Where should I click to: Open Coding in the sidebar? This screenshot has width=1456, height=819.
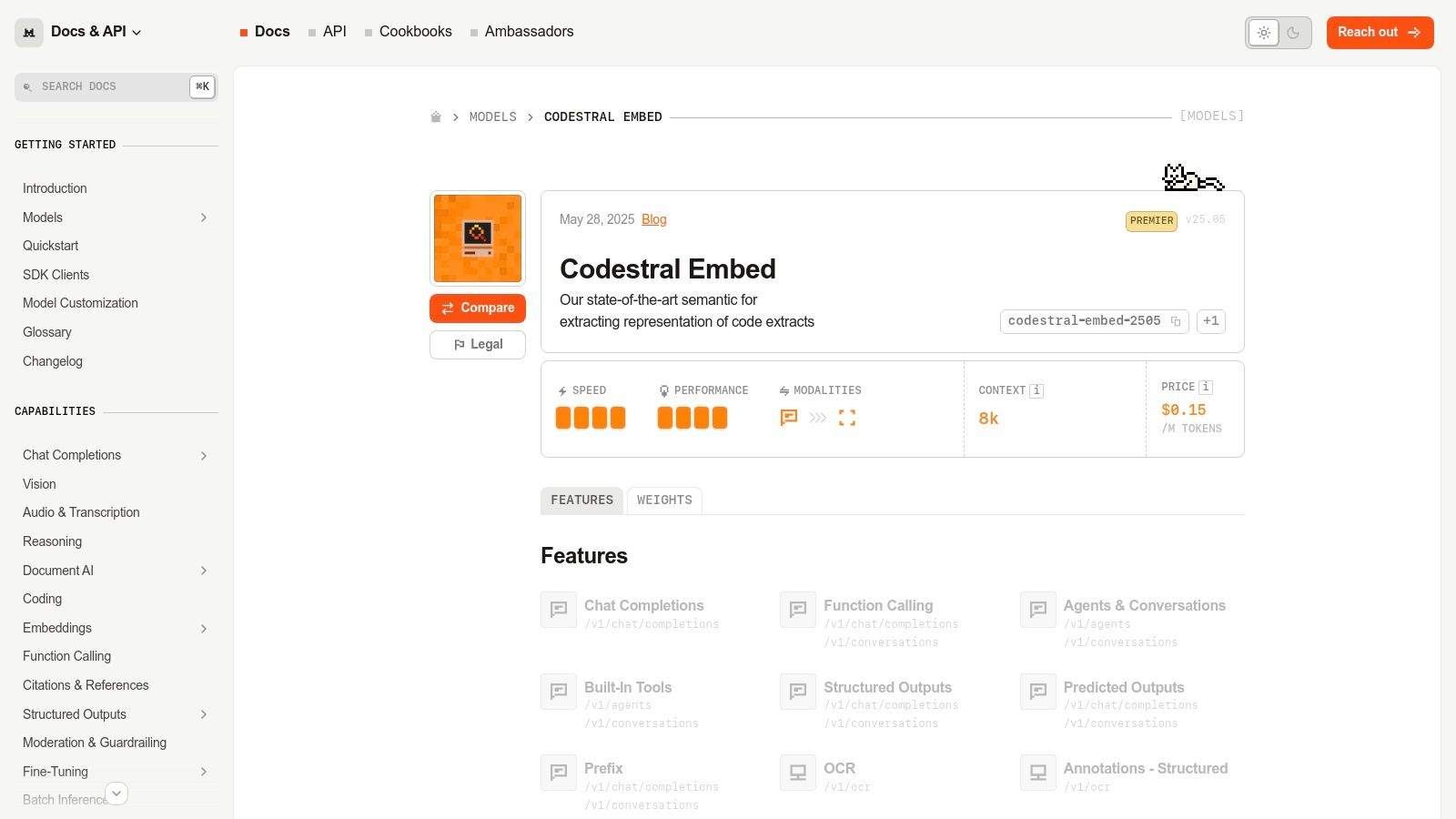[x=43, y=599]
